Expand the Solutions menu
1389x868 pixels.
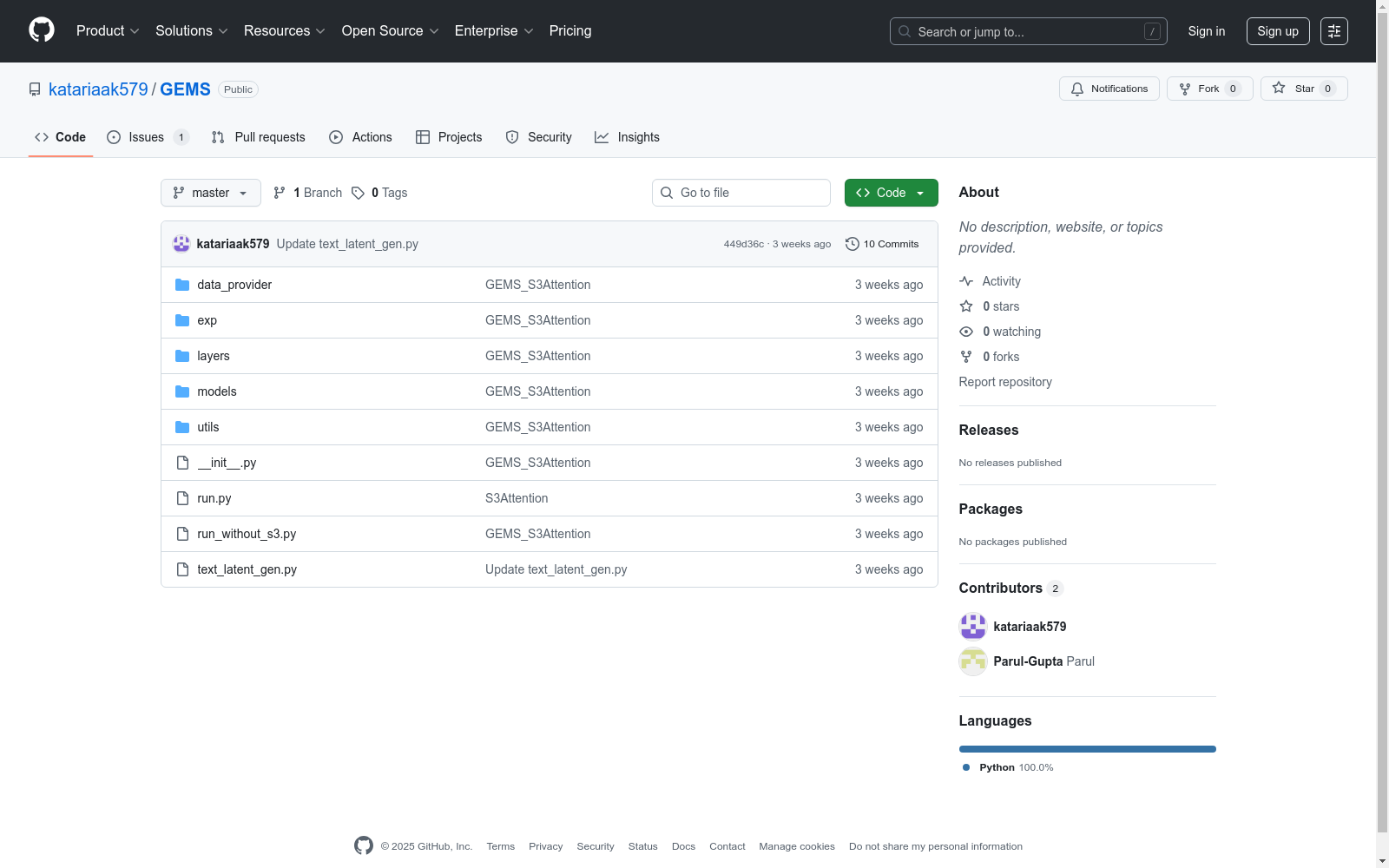(192, 31)
